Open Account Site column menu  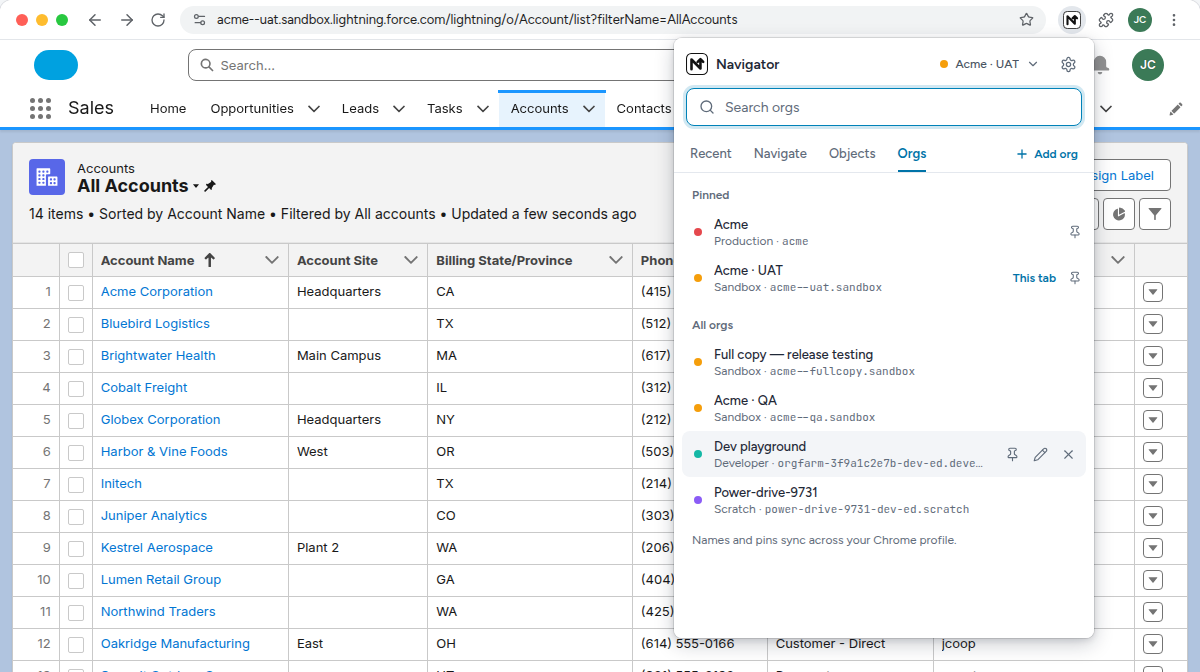(410, 260)
